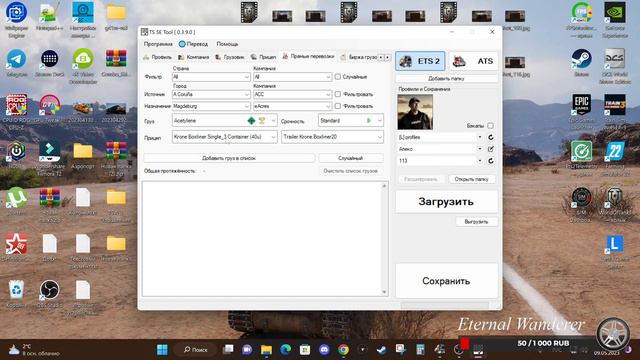Click the Выгрузить button
The width and height of the screenshot is (640, 360).
476,222
